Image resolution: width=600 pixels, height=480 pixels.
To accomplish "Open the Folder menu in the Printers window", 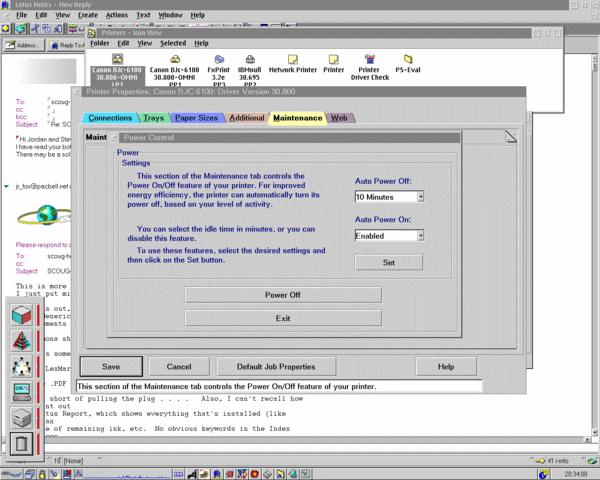I will (x=100, y=43).
